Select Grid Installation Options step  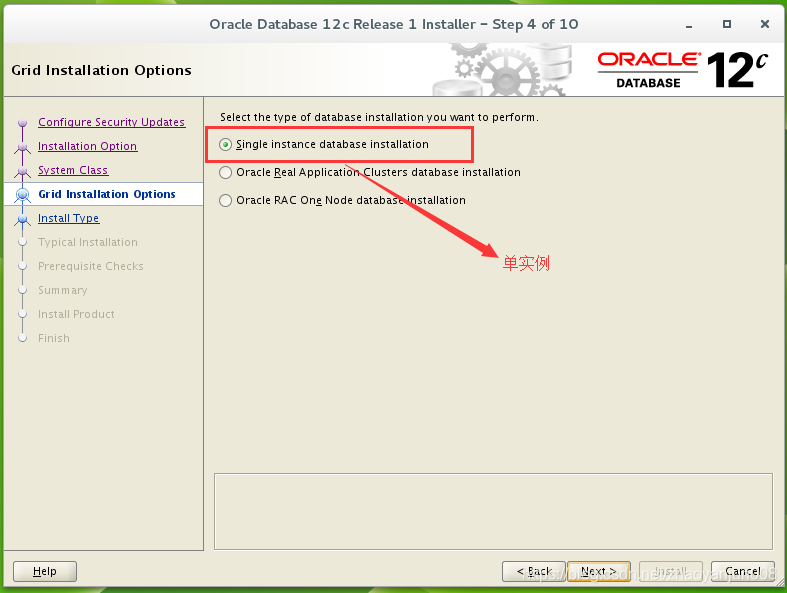tap(107, 194)
